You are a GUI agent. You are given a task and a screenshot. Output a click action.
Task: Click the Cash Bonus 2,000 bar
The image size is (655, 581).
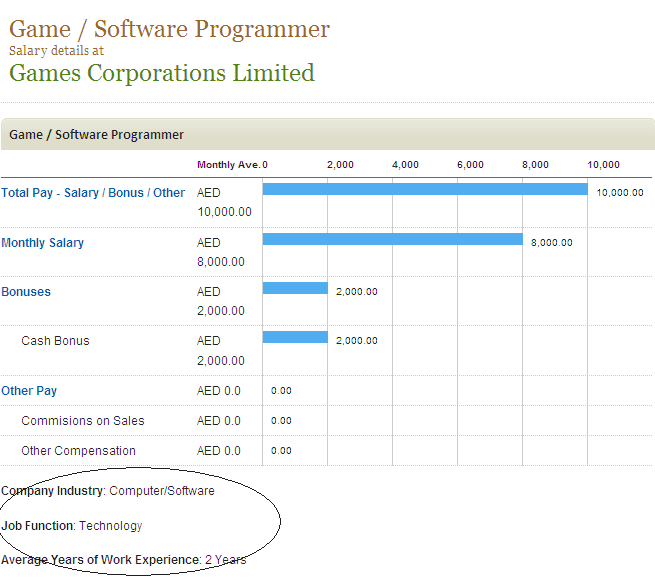coord(295,337)
